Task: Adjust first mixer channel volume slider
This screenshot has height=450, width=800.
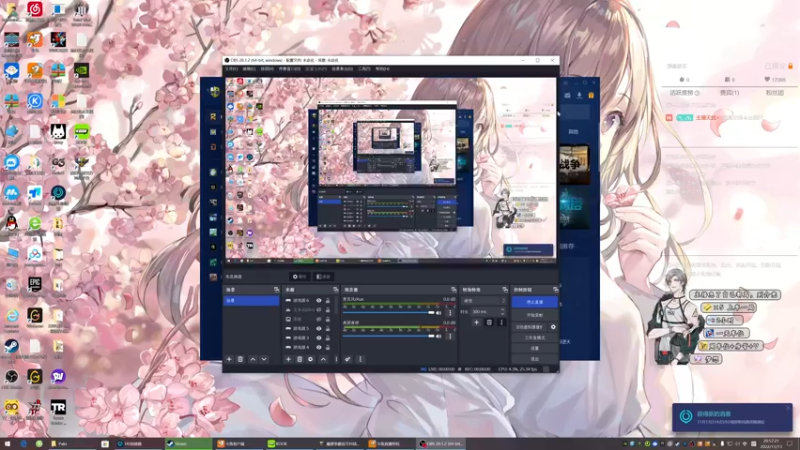Action: 390,313
